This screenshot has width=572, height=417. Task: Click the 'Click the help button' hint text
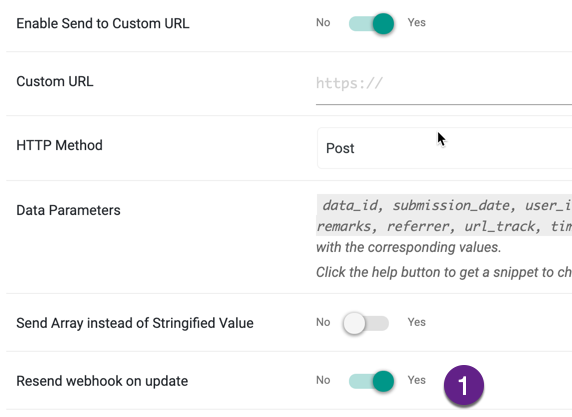(444, 273)
